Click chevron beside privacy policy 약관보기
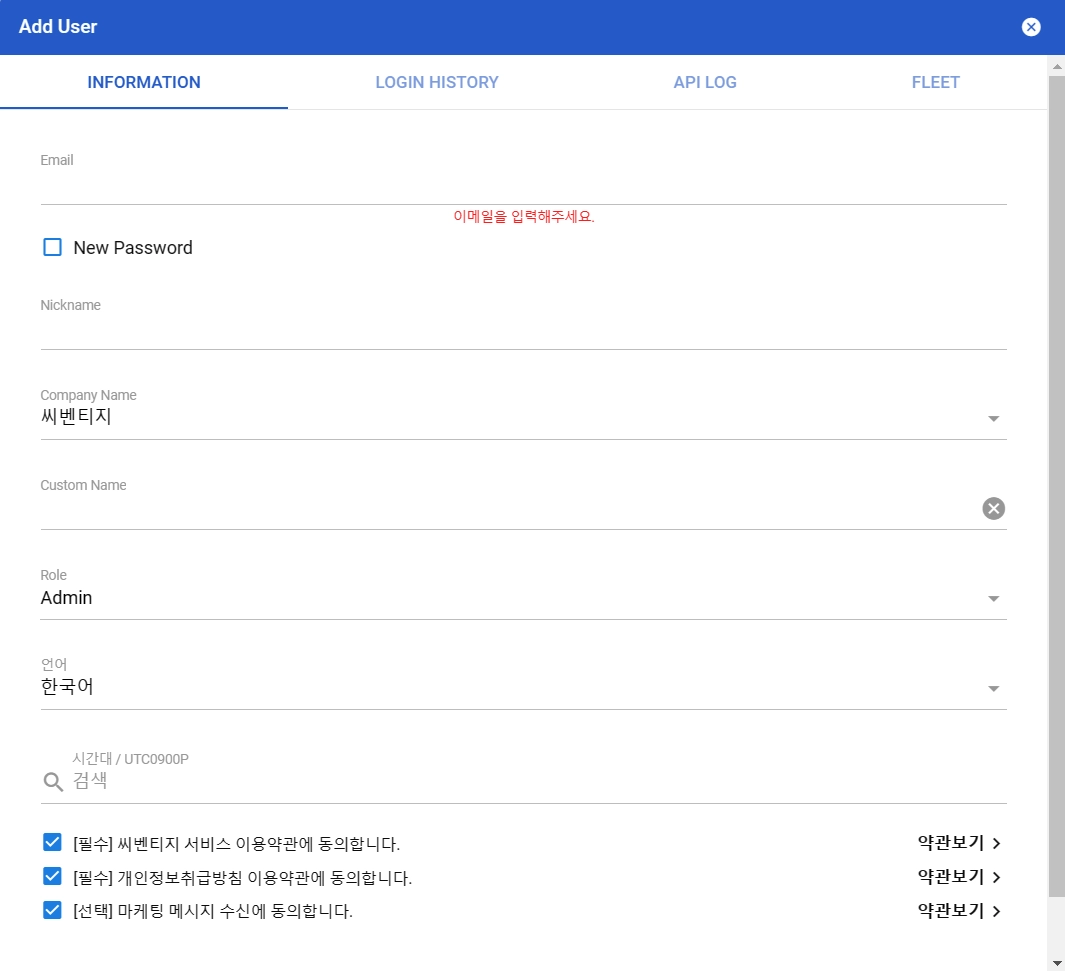Viewport: 1065px width, 971px height. pyautogui.click(x=996, y=877)
